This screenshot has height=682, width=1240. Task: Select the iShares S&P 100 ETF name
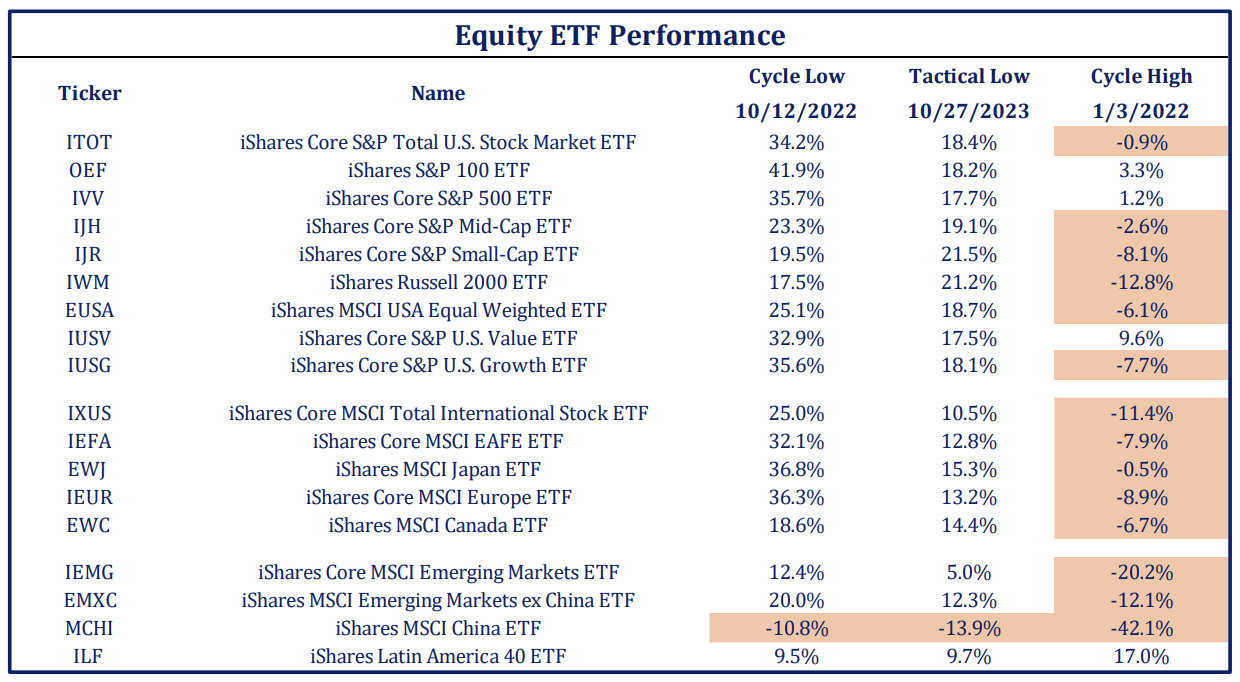tap(438, 170)
